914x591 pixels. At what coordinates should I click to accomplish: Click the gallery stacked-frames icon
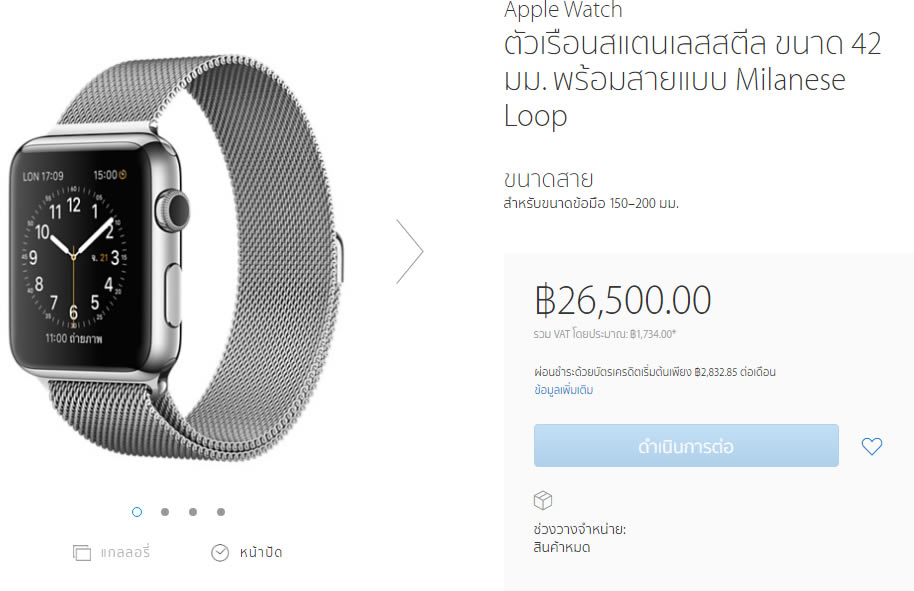coord(82,552)
